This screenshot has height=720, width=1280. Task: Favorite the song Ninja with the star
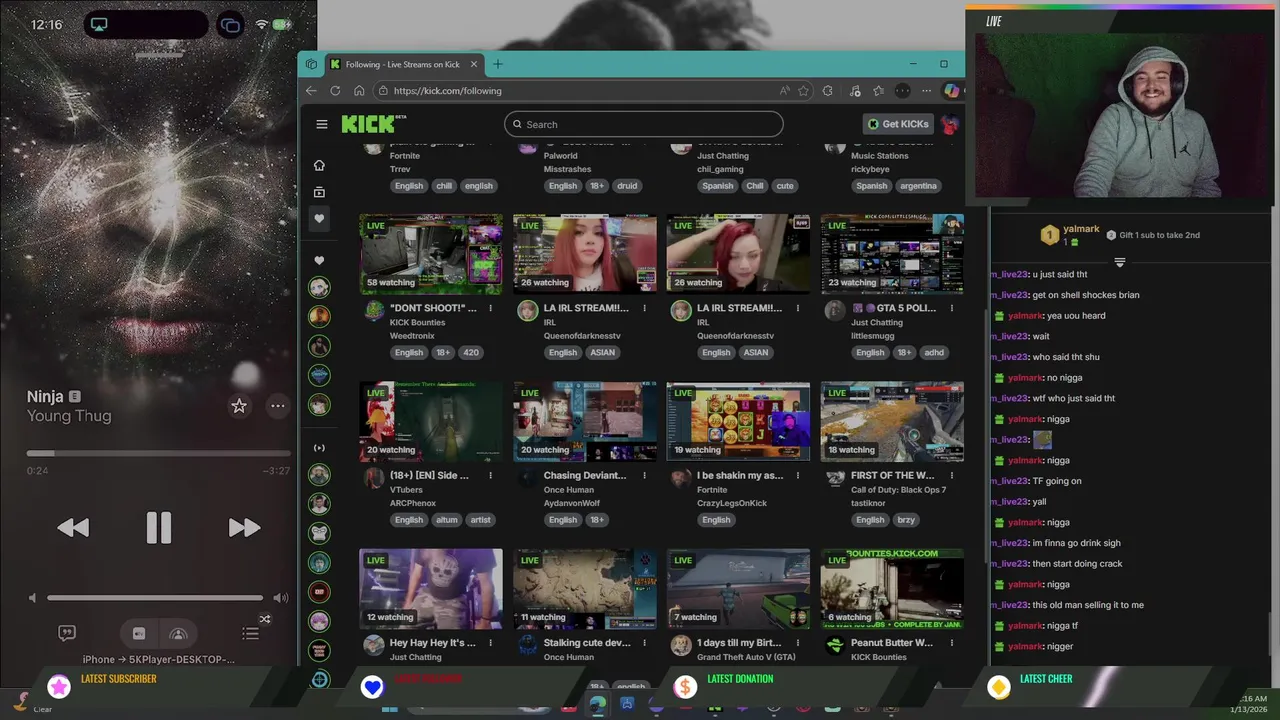pos(239,405)
